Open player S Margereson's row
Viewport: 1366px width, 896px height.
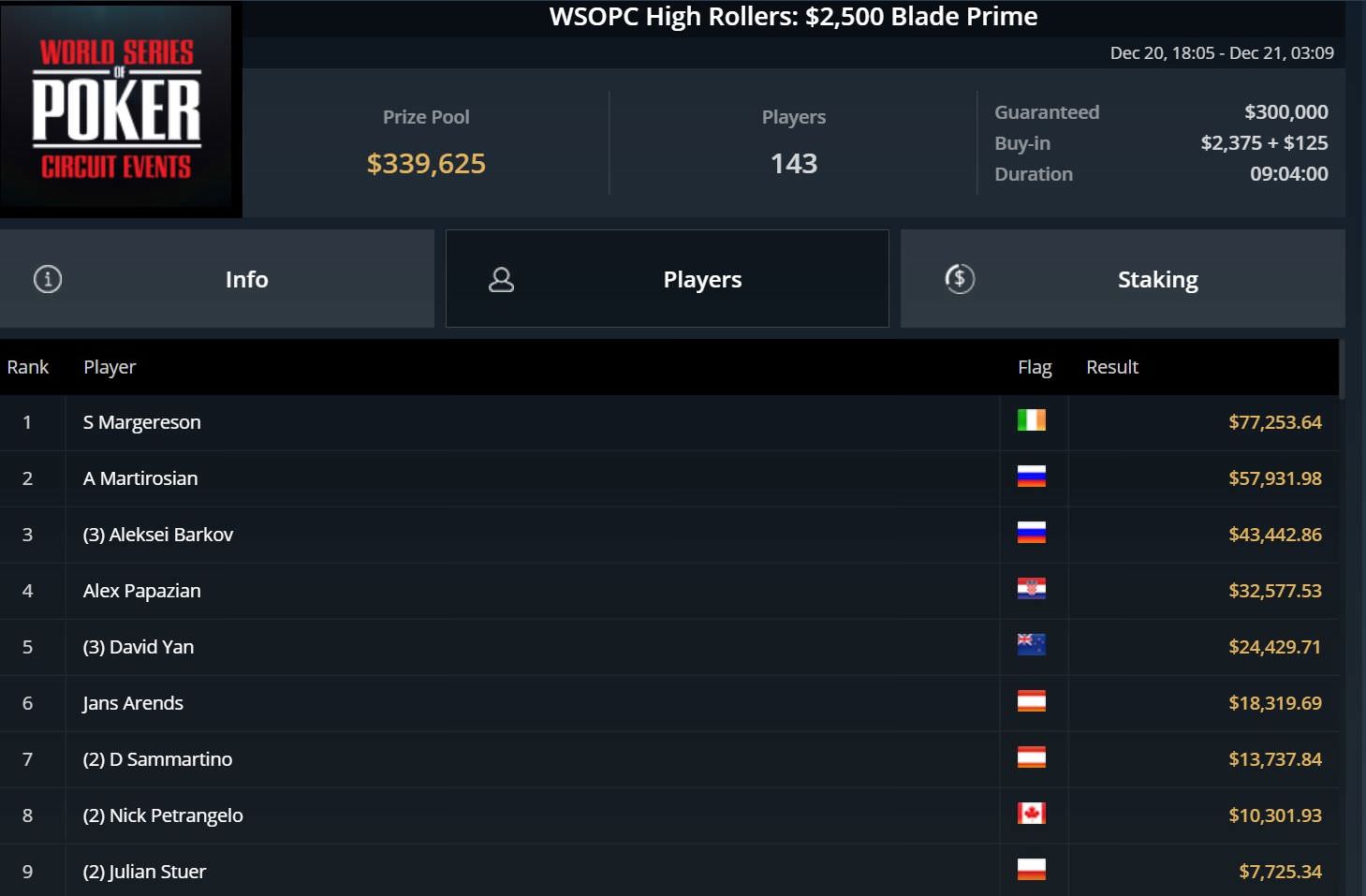pos(142,422)
